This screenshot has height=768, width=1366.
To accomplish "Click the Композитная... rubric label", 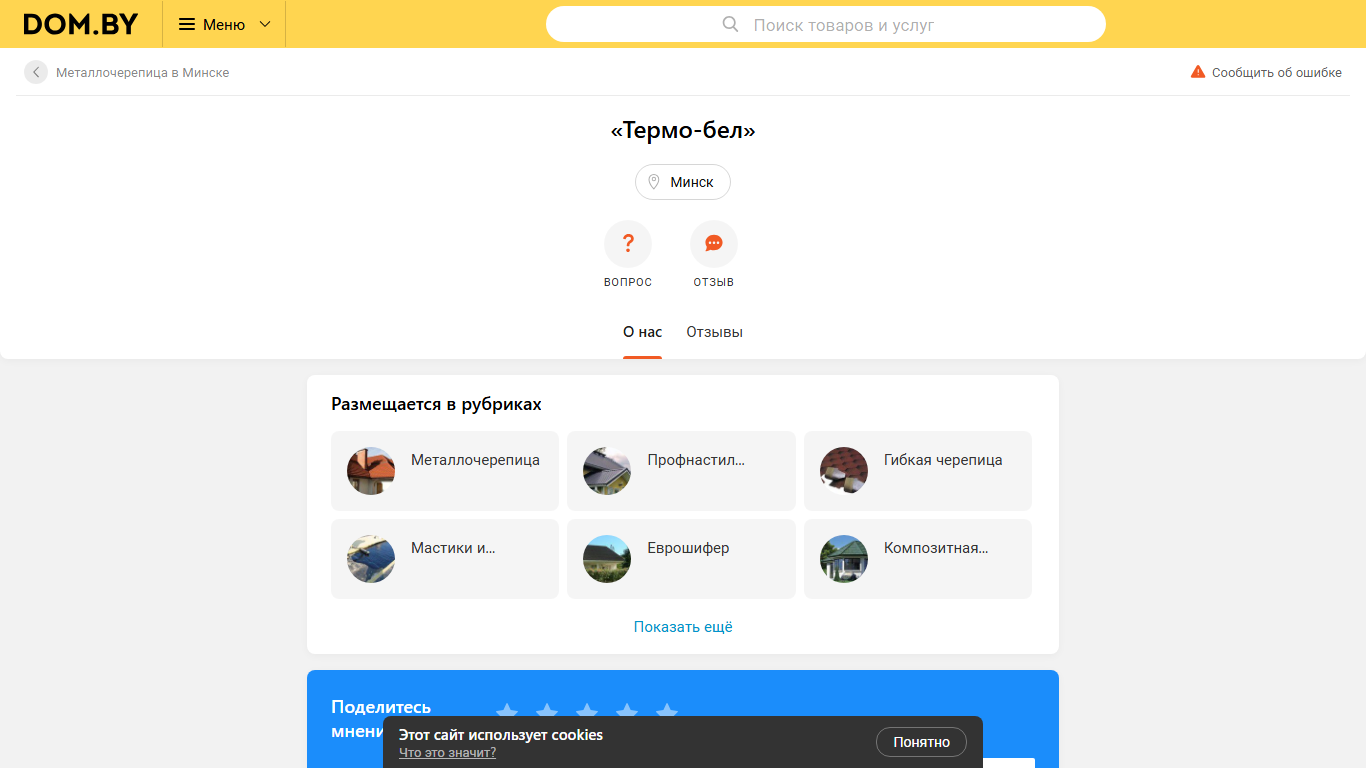I will (936, 548).
